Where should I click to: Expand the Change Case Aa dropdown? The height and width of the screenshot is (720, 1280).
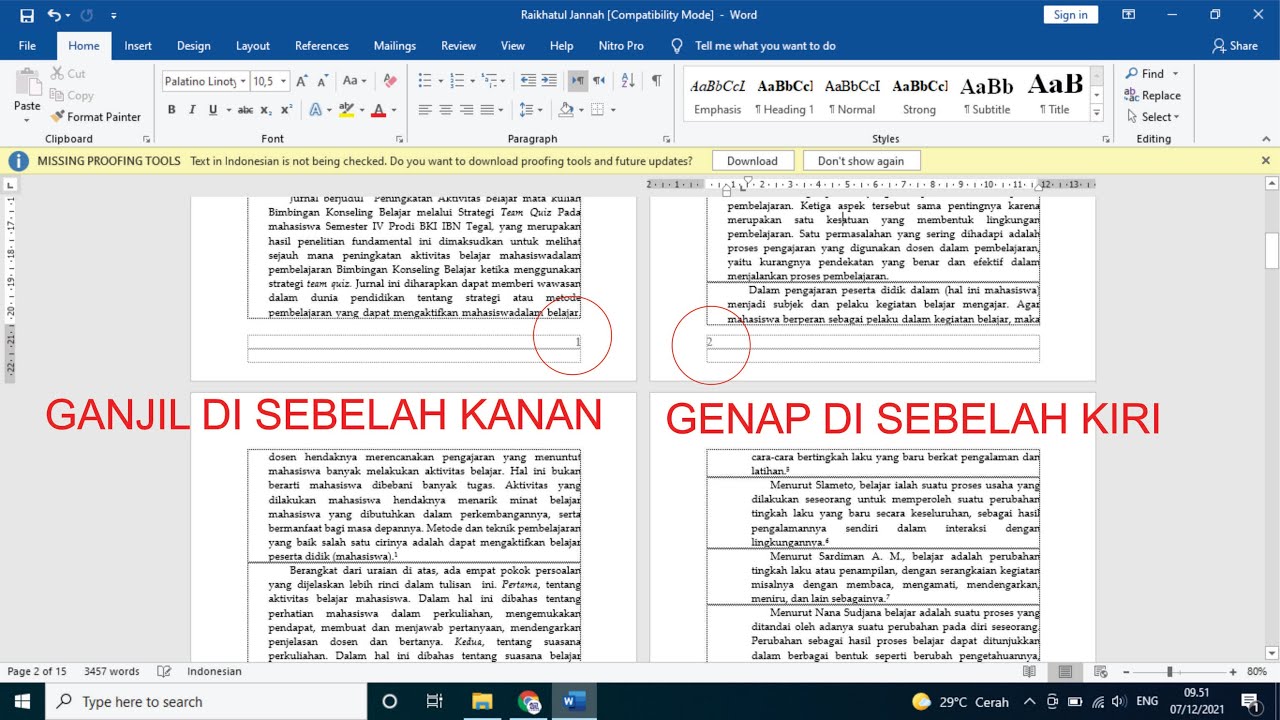[364, 81]
